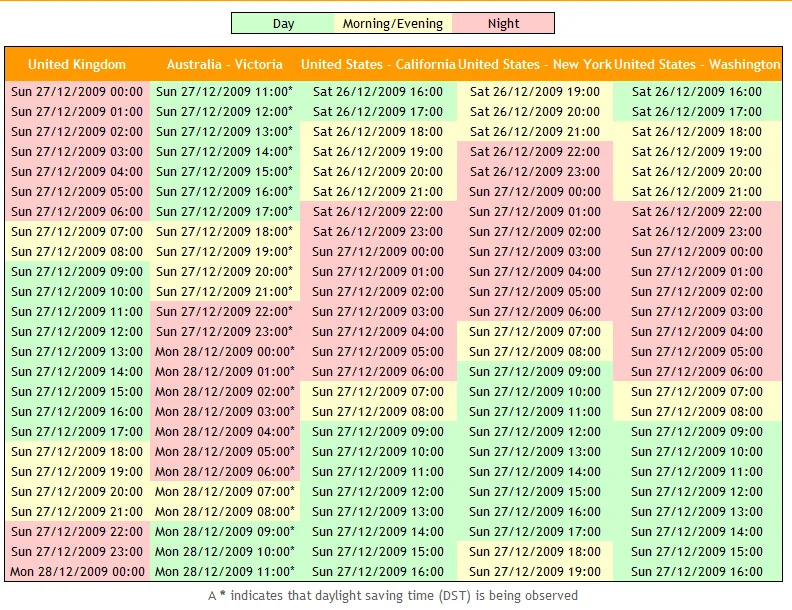Click New York cell Sat 26/12/2009 22:00
Viewport: 792px width, 610px height.
point(535,151)
